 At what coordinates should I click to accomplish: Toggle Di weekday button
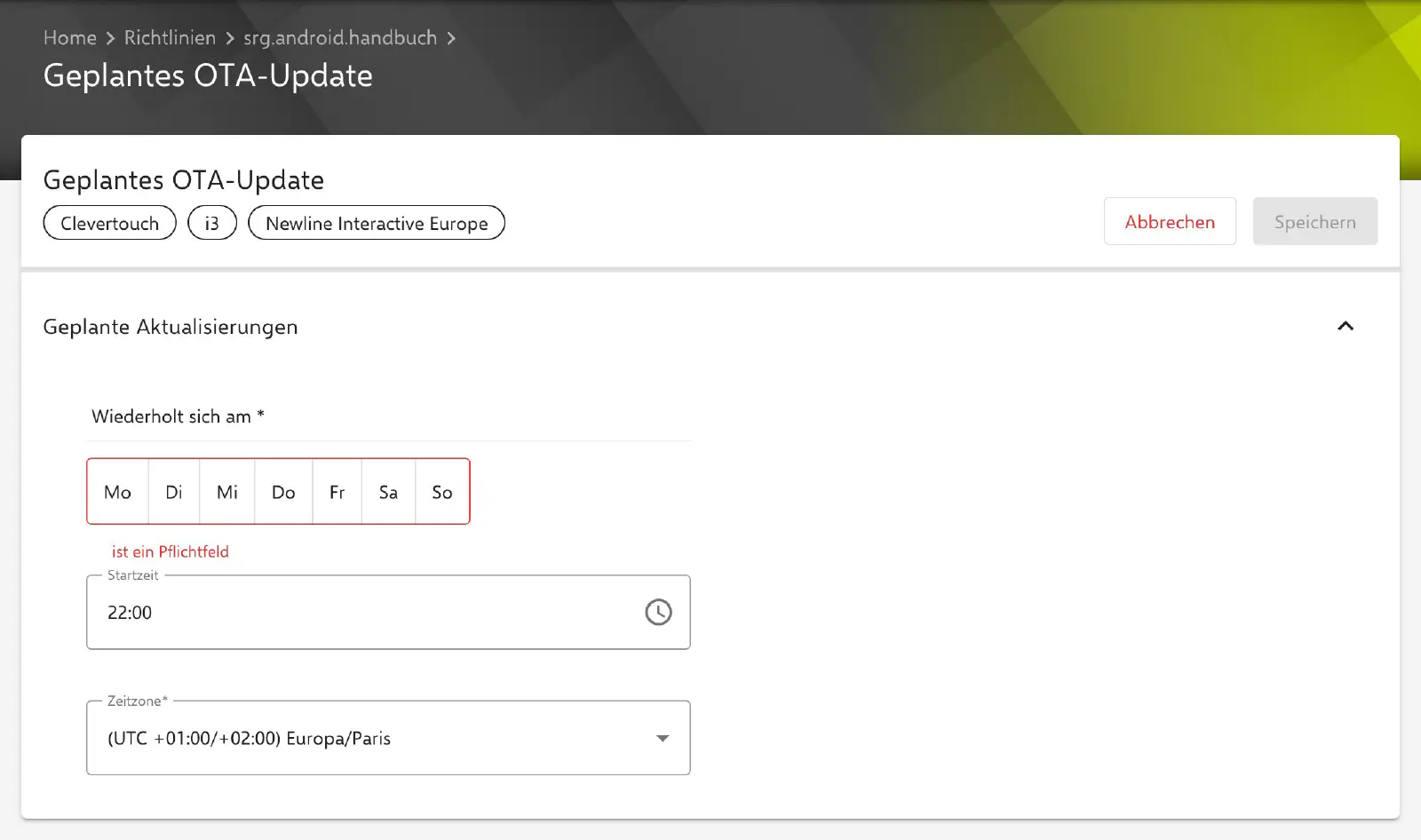click(174, 492)
